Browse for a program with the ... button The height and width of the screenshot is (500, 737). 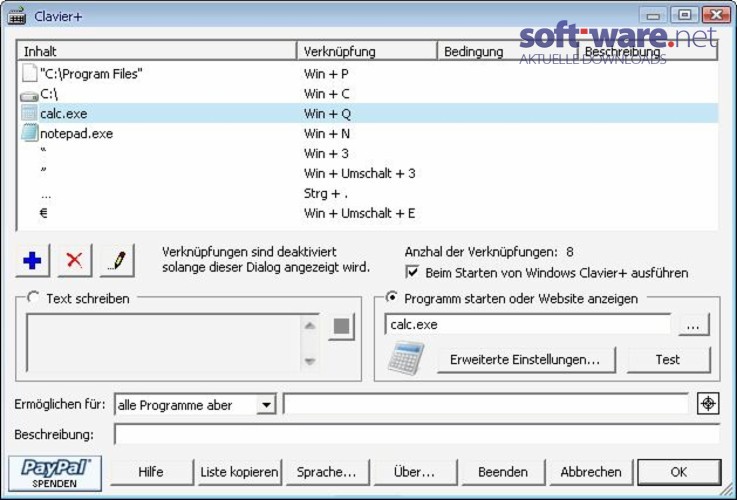pos(694,325)
